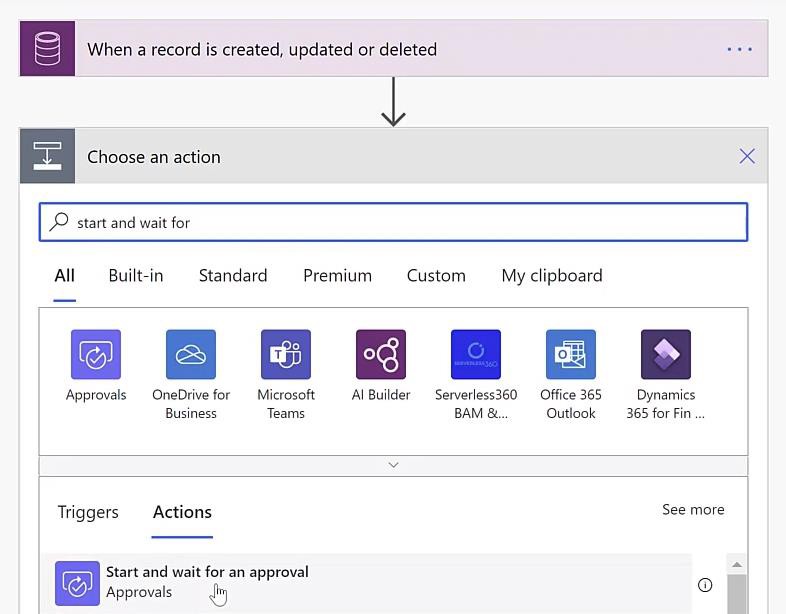Image resolution: width=786 pixels, height=614 pixels.
Task: Click the approval action's Approvals icon
Action: [x=77, y=583]
